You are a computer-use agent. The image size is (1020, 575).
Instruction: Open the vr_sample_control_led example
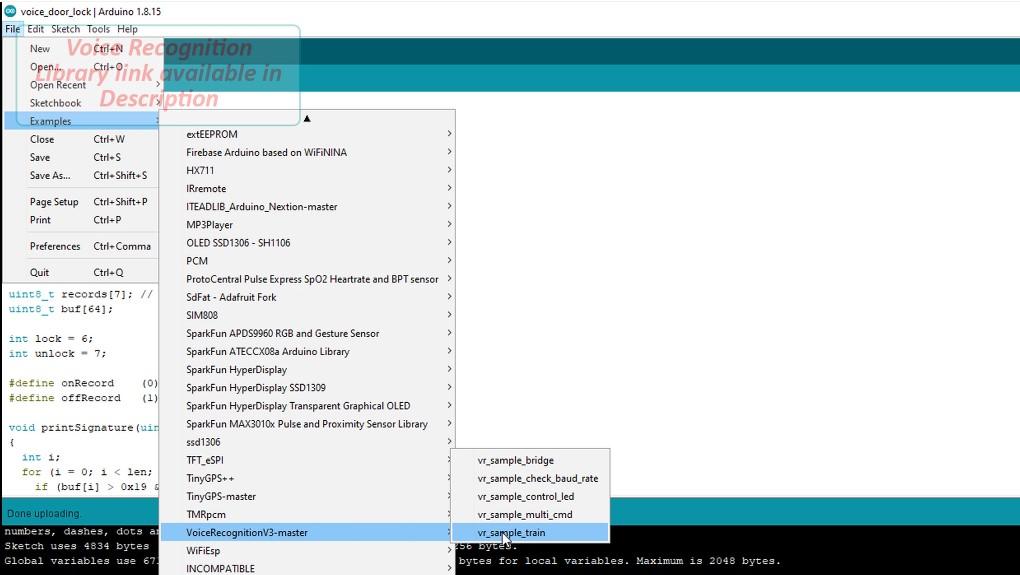pos(530,497)
